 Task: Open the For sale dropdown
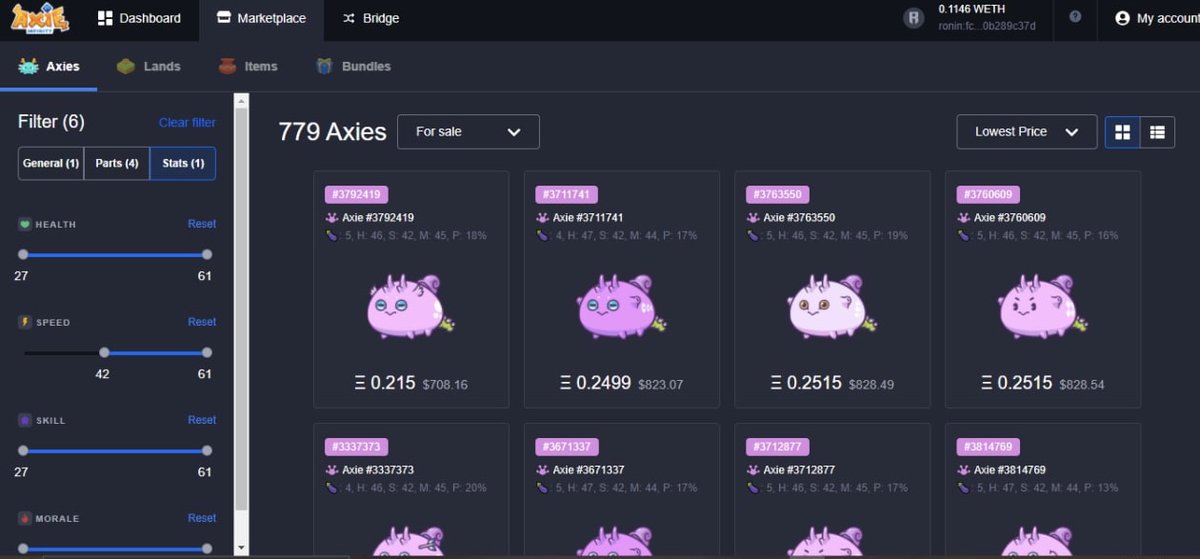(x=468, y=132)
